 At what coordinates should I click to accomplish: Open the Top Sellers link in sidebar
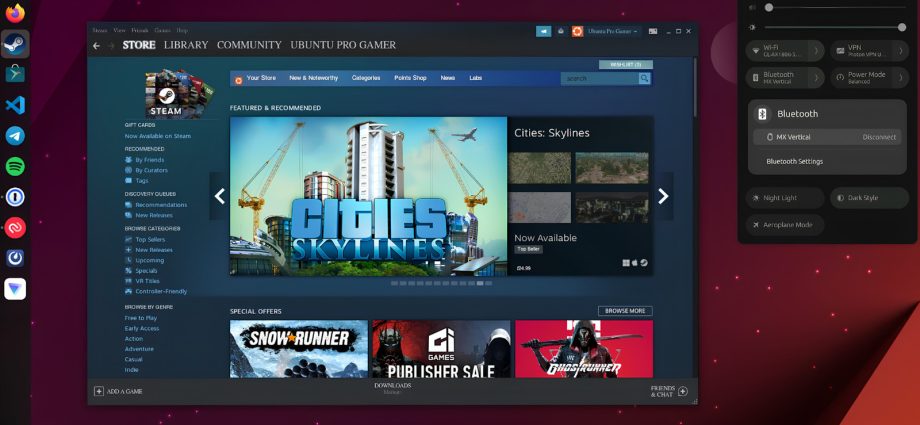pos(150,240)
